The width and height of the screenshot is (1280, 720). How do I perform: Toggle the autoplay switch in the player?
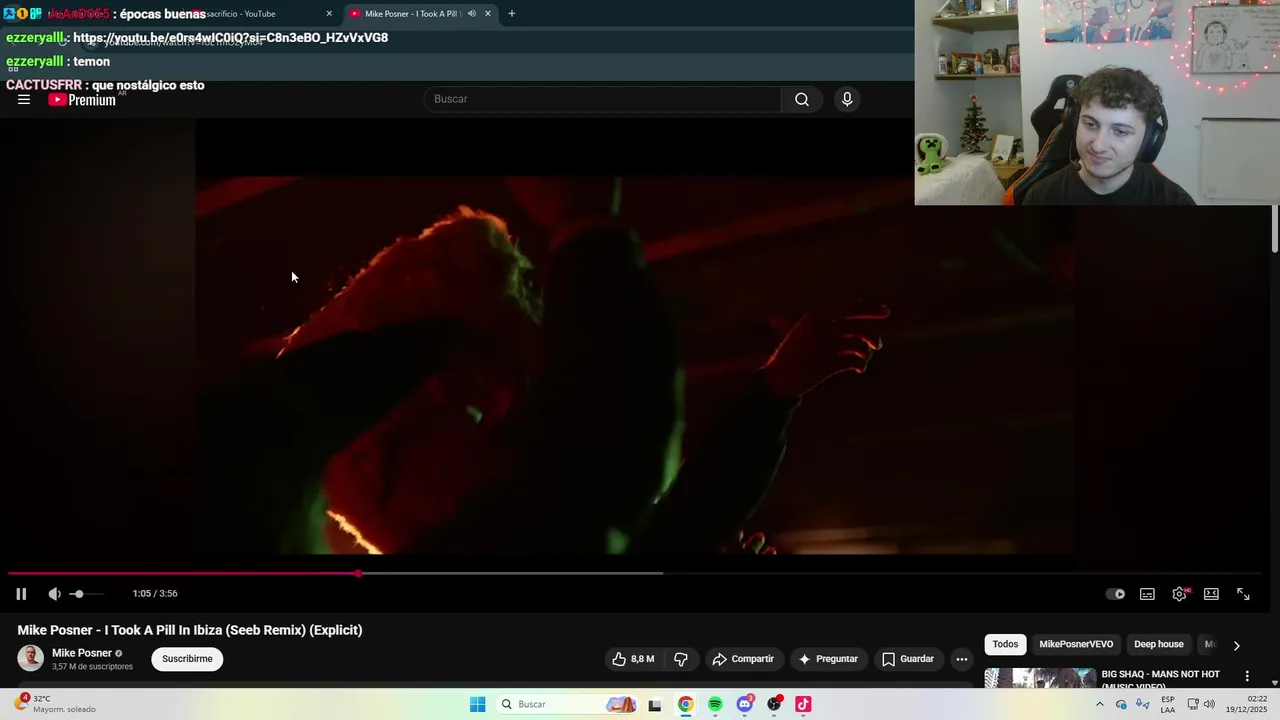pyautogui.click(x=1116, y=594)
